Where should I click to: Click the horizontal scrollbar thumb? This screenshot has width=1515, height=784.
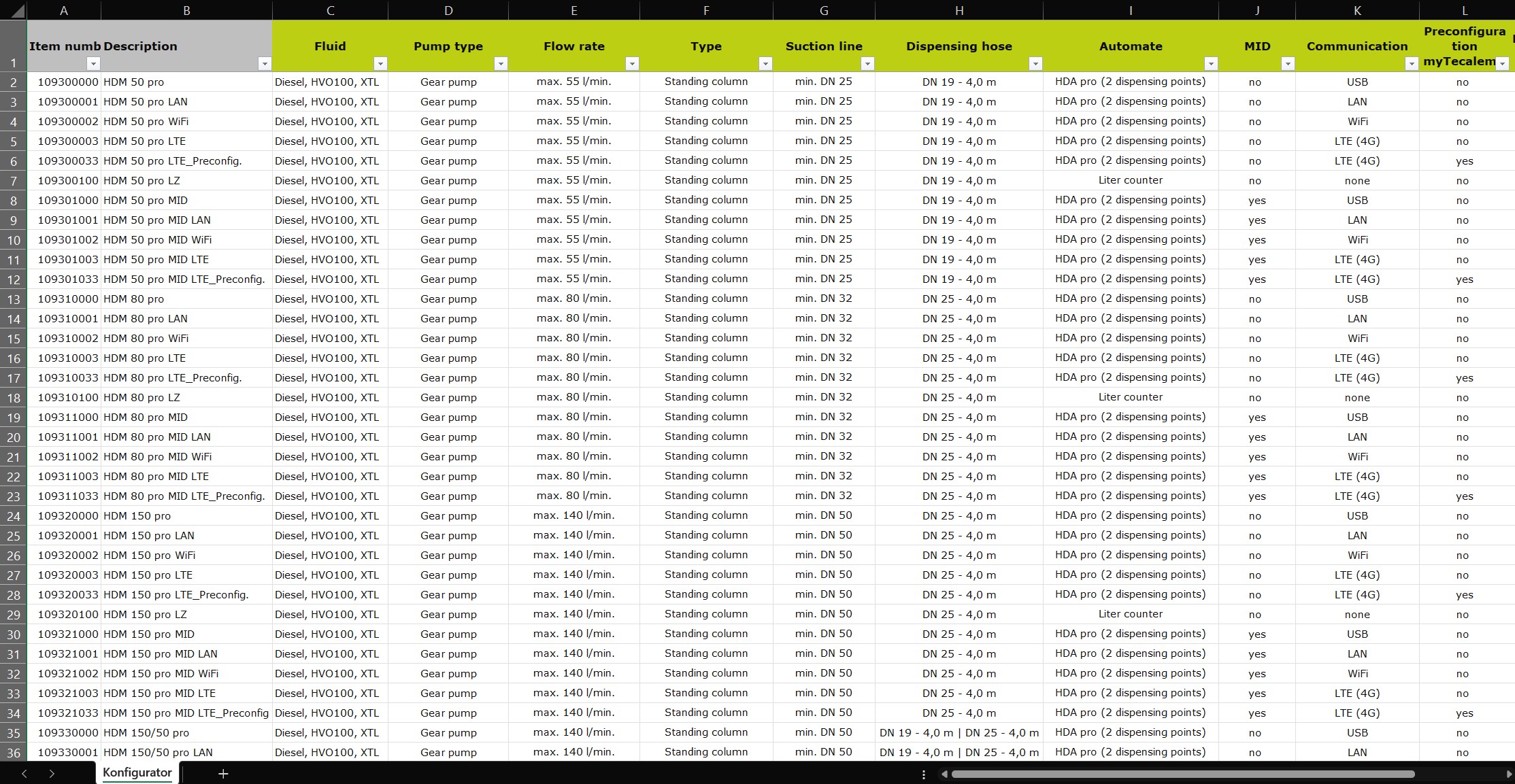pyautogui.click(x=1182, y=774)
